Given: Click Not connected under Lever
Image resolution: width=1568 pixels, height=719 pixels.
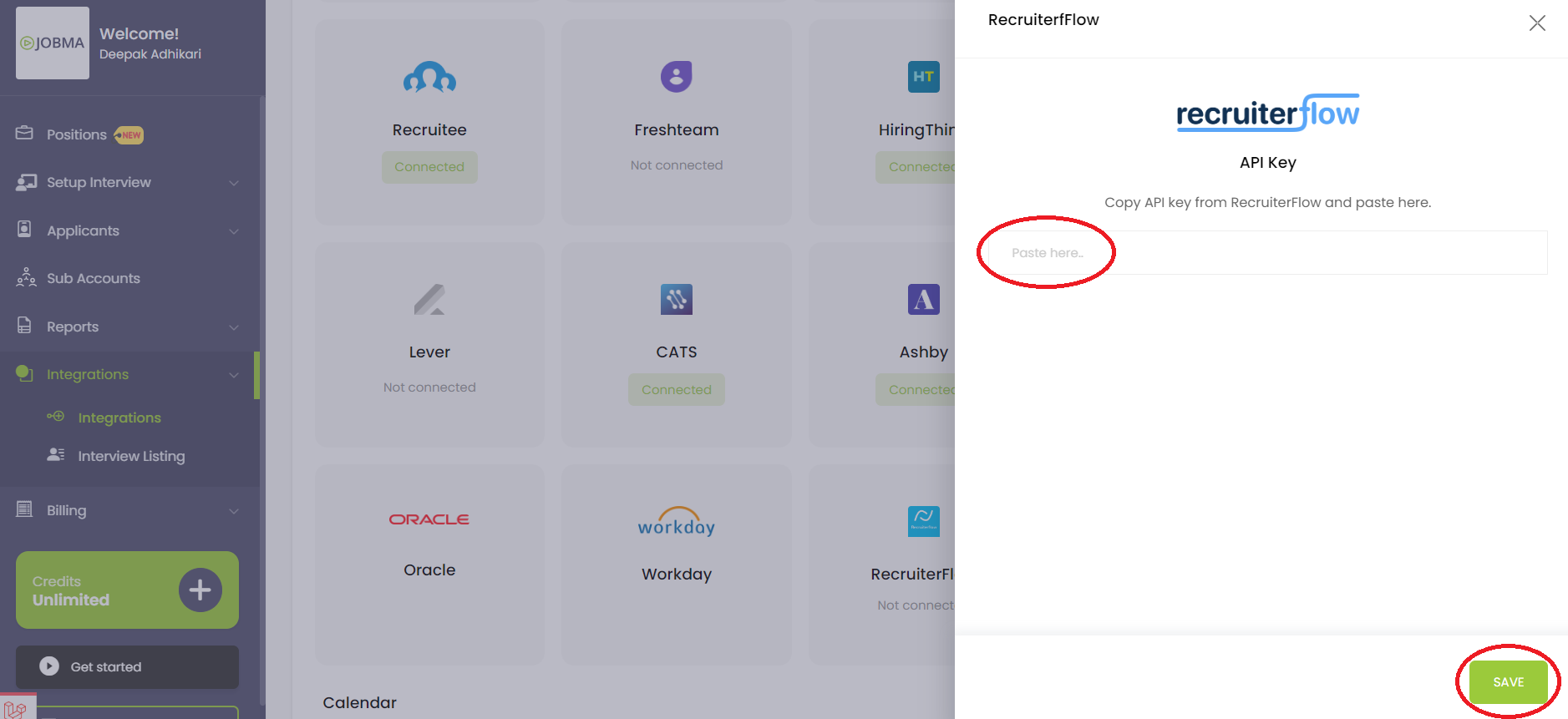Looking at the screenshot, I should (429, 387).
